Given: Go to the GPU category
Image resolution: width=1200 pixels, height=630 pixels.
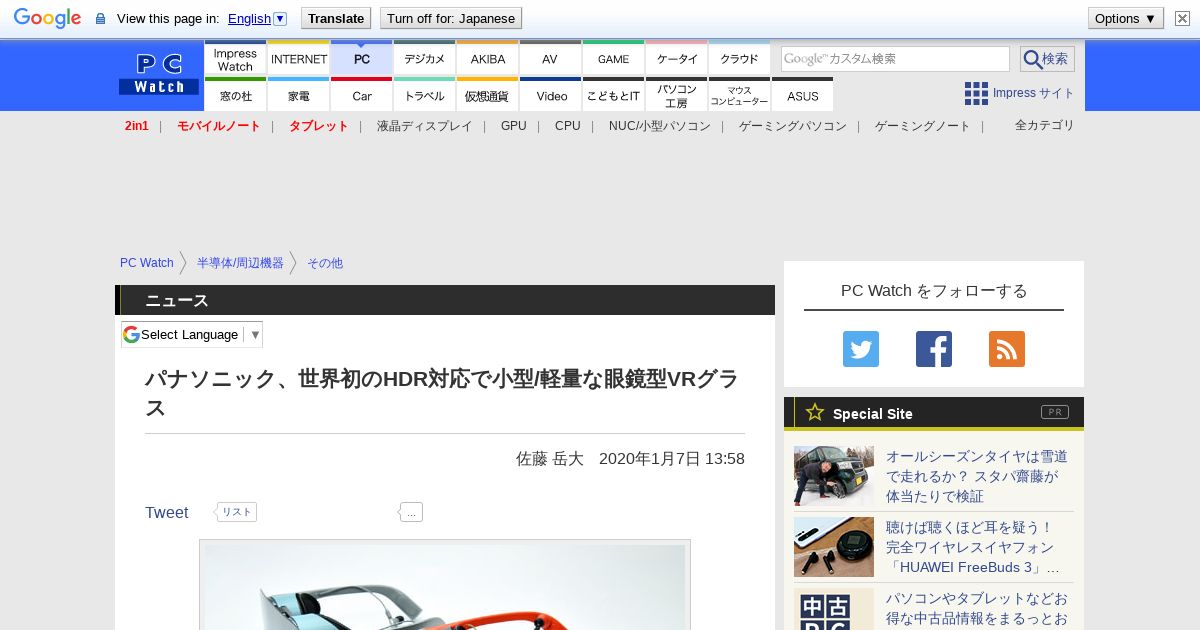Looking at the screenshot, I should [514, 126].
